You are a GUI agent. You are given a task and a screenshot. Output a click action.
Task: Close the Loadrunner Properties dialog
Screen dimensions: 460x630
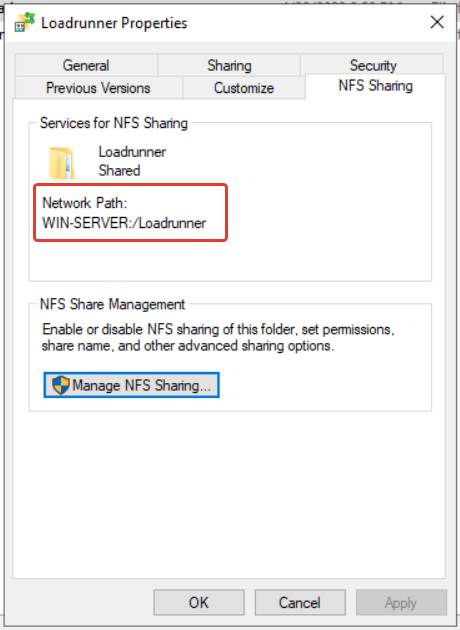point(437,22)
